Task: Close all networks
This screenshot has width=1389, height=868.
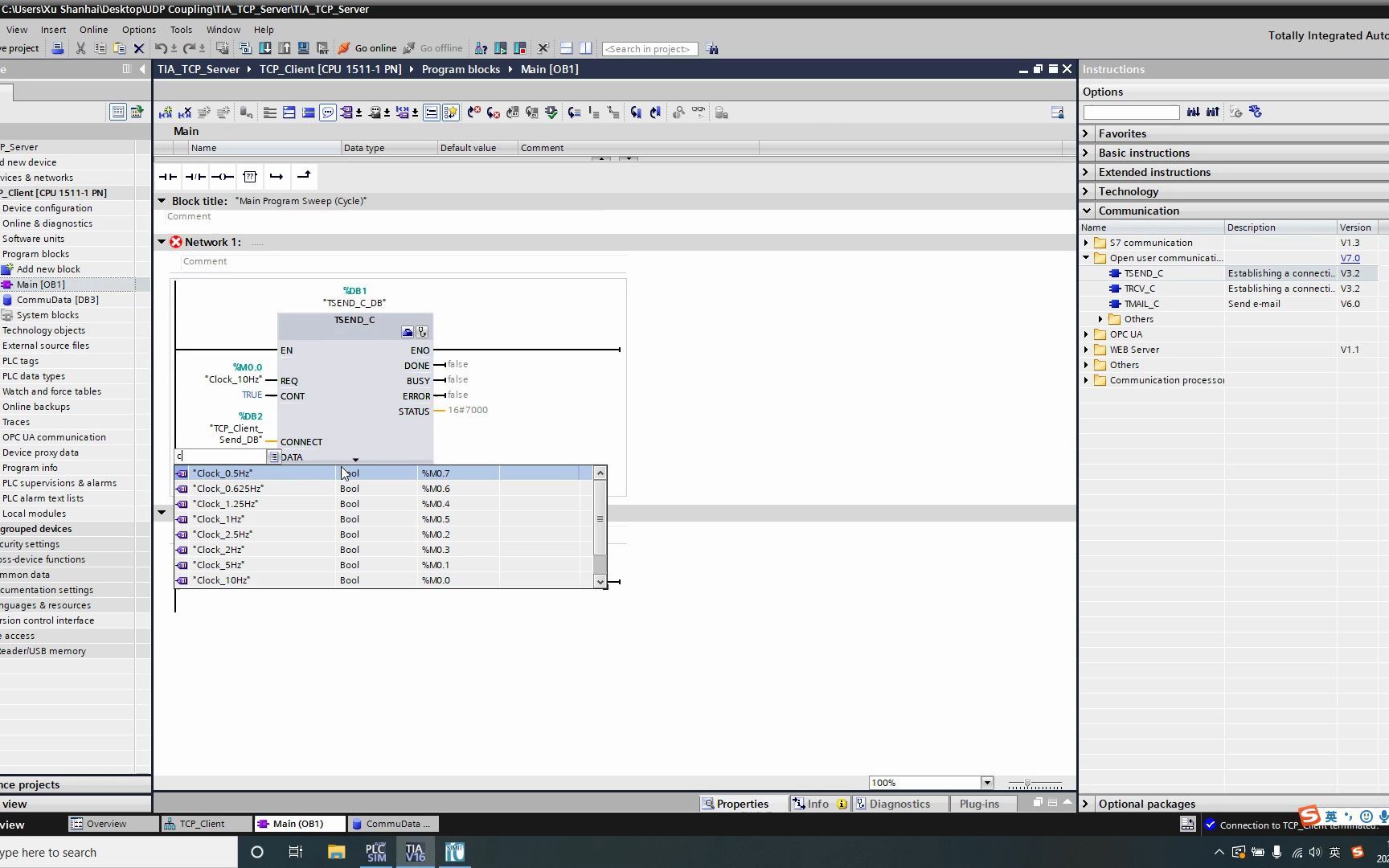Action: point(309,113)
